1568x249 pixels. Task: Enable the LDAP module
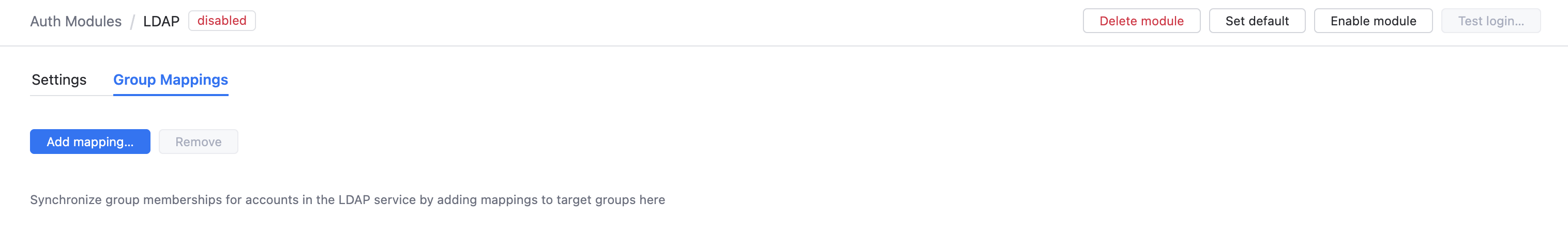coord(1373,21)
